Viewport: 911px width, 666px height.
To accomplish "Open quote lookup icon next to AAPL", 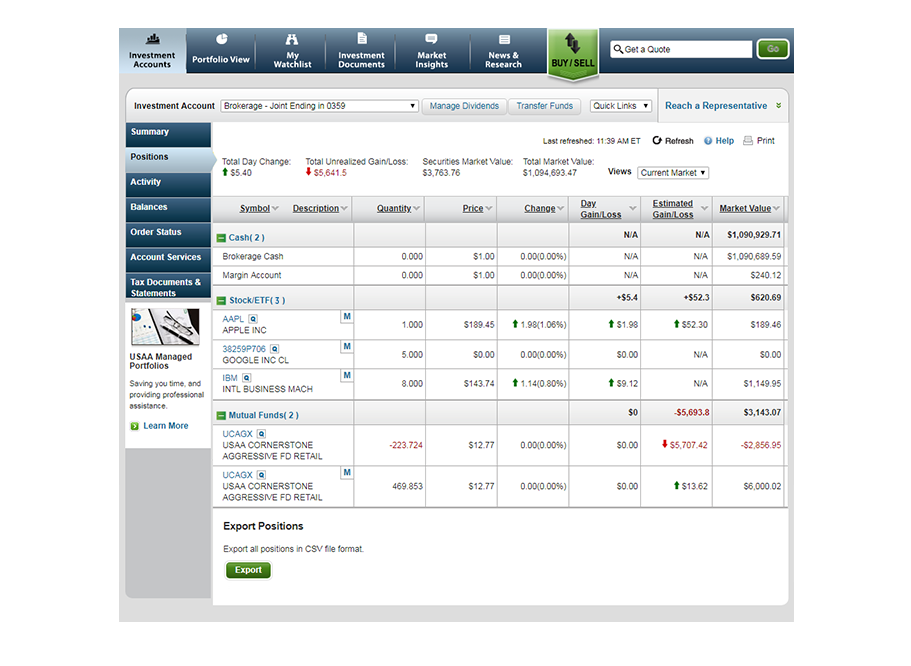I will [x=253, y=319].
